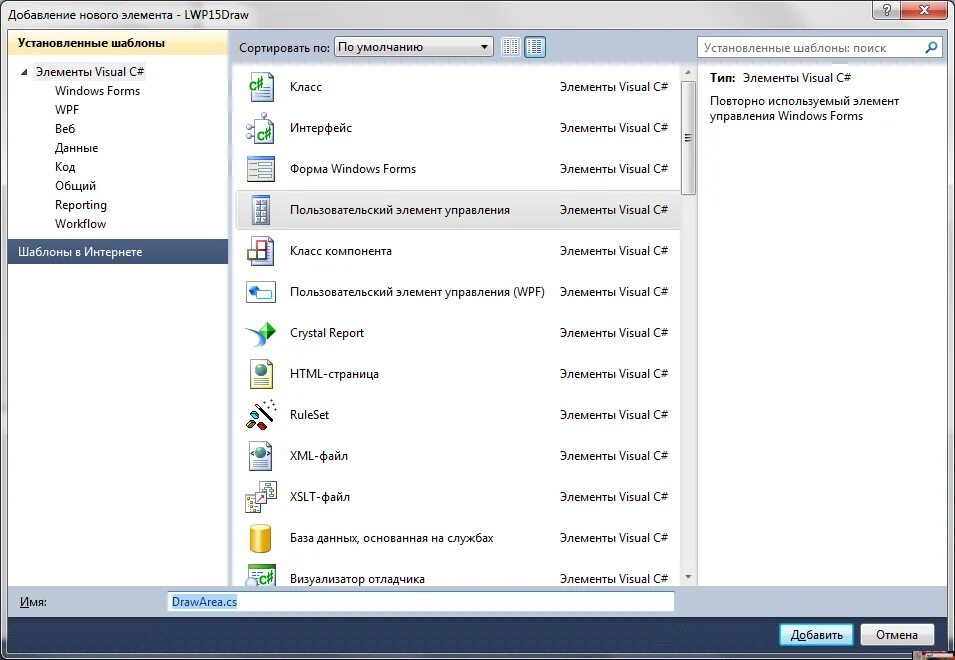Click the help question mark button
955x660 pixels.
pyautogui.click(x=887, y=10)
